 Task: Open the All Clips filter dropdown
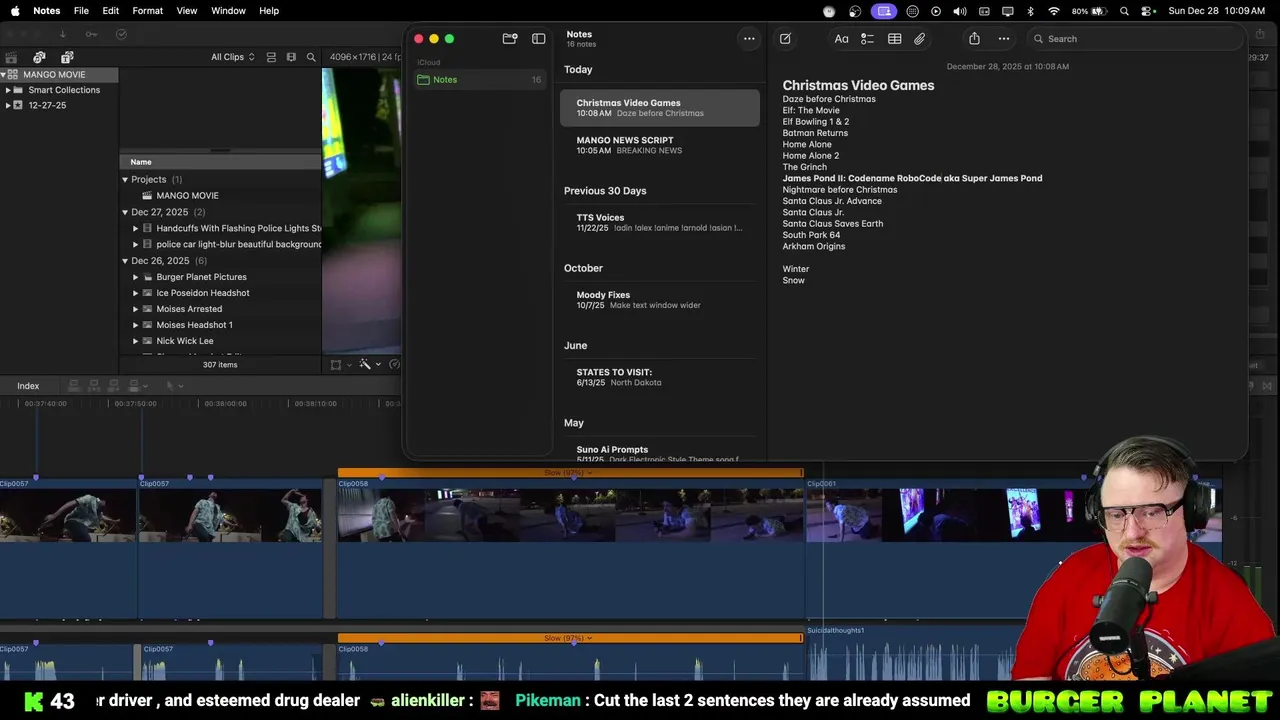pos(232,57)
